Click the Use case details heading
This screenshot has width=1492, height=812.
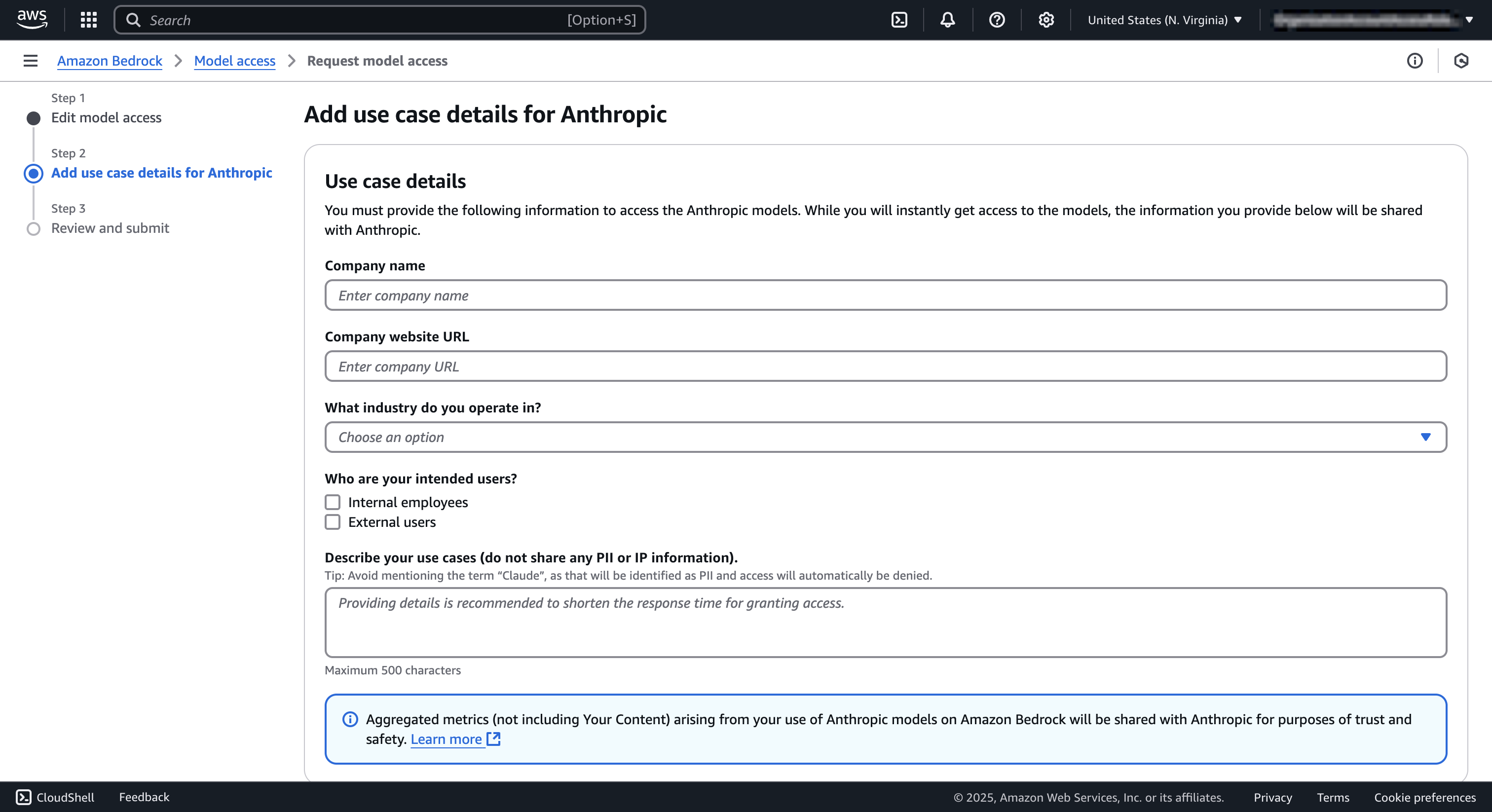[395, 181]
